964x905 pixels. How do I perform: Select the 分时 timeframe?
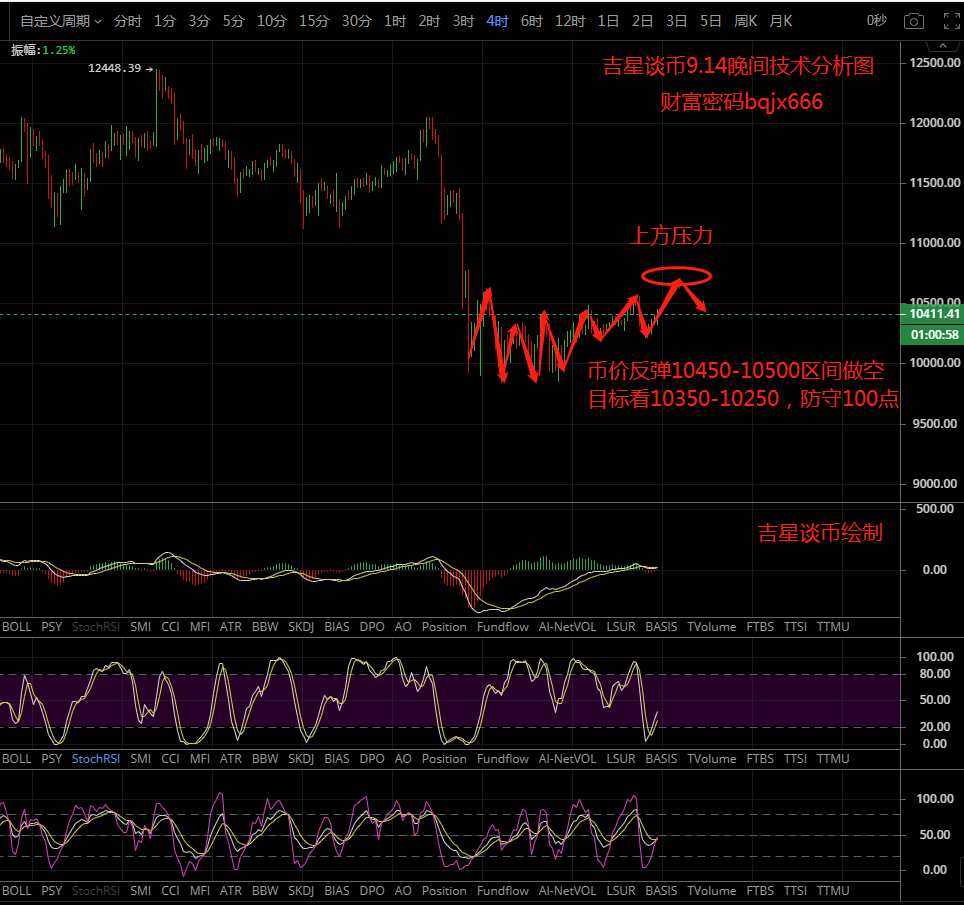click(x=127, y=21)
